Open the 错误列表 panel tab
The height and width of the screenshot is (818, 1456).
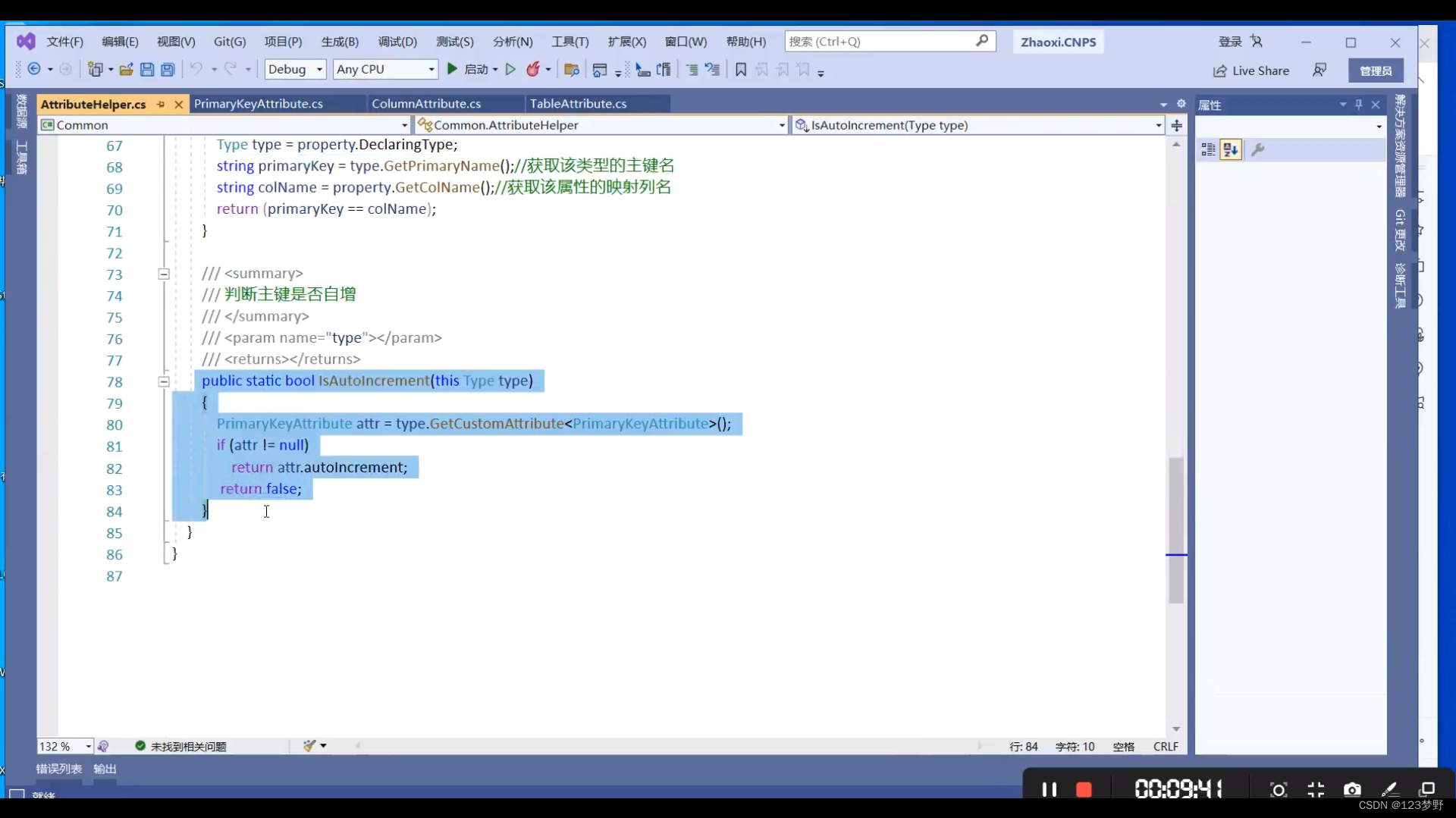point(59,769)
